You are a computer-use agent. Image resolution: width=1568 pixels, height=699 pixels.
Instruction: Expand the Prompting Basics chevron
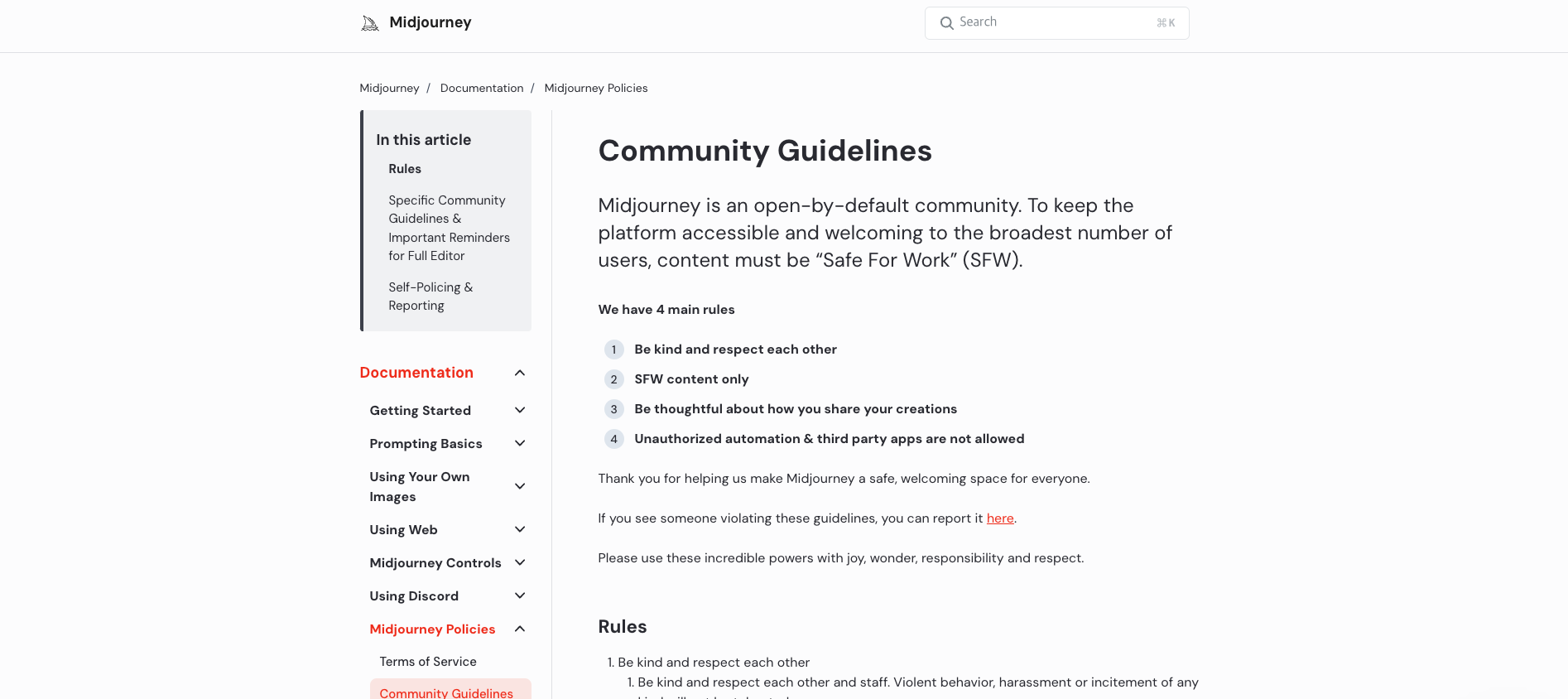click(x=520, y=443)
